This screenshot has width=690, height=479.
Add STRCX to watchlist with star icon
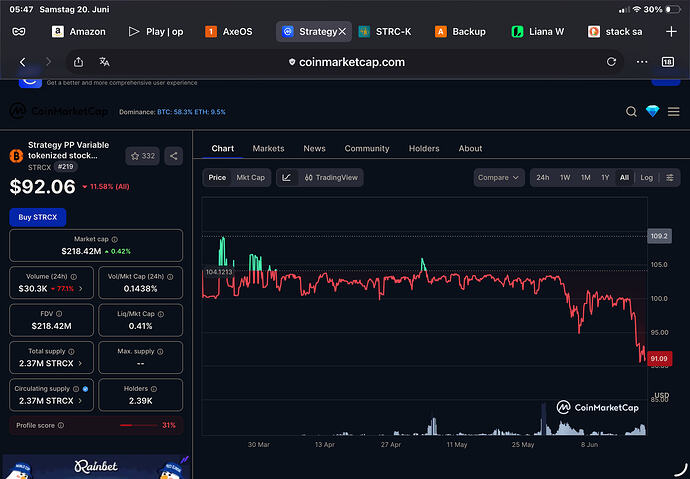tap(142, 156)
